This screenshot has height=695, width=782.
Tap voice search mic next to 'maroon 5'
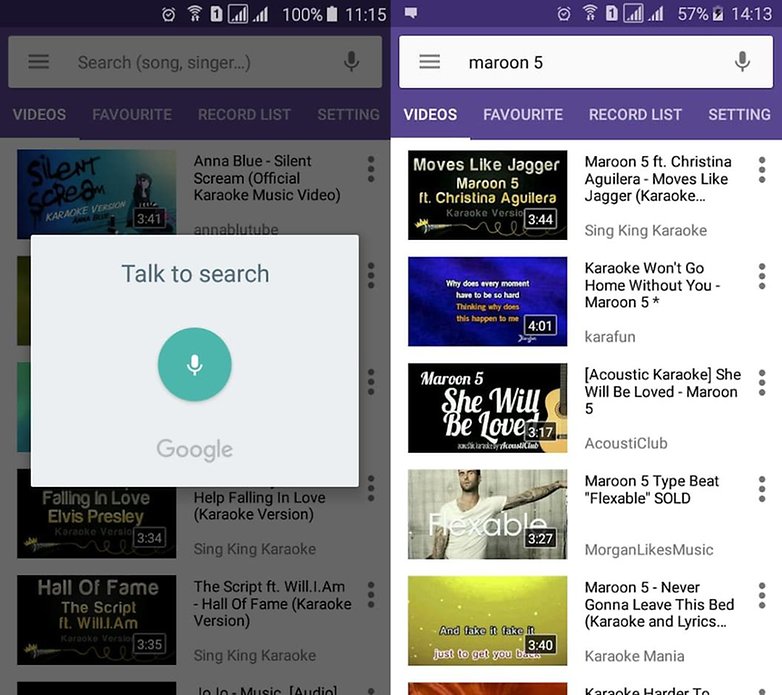(743, 62)
